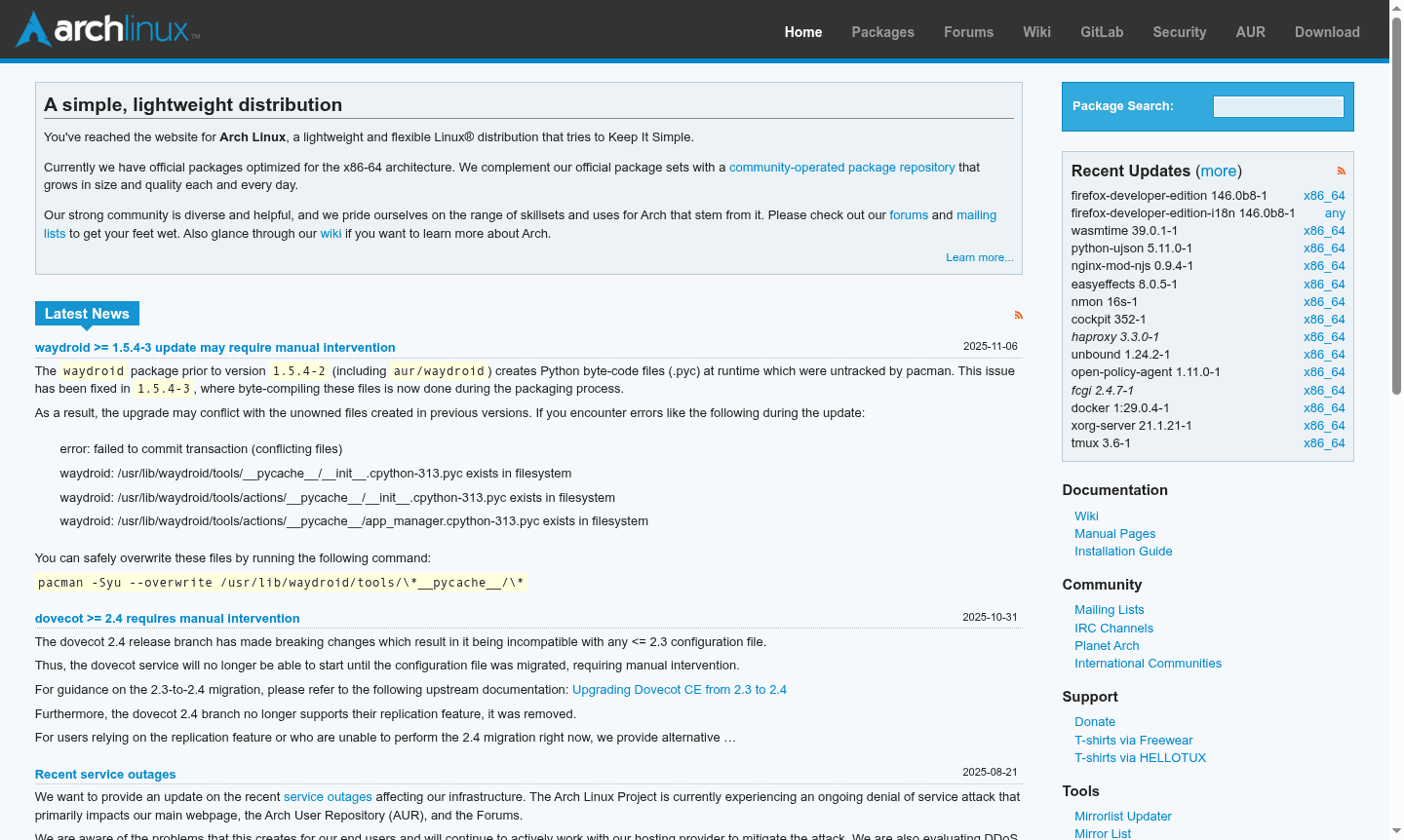Click the 'any' architecture link

[x=1334, y=212]
